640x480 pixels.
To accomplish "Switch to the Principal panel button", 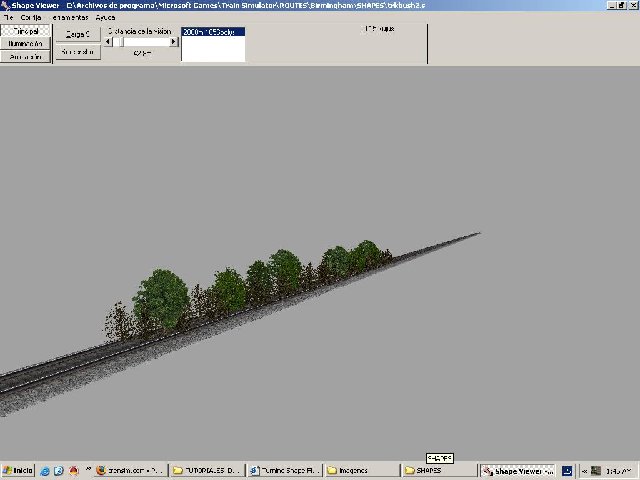I will pos(26,31).
